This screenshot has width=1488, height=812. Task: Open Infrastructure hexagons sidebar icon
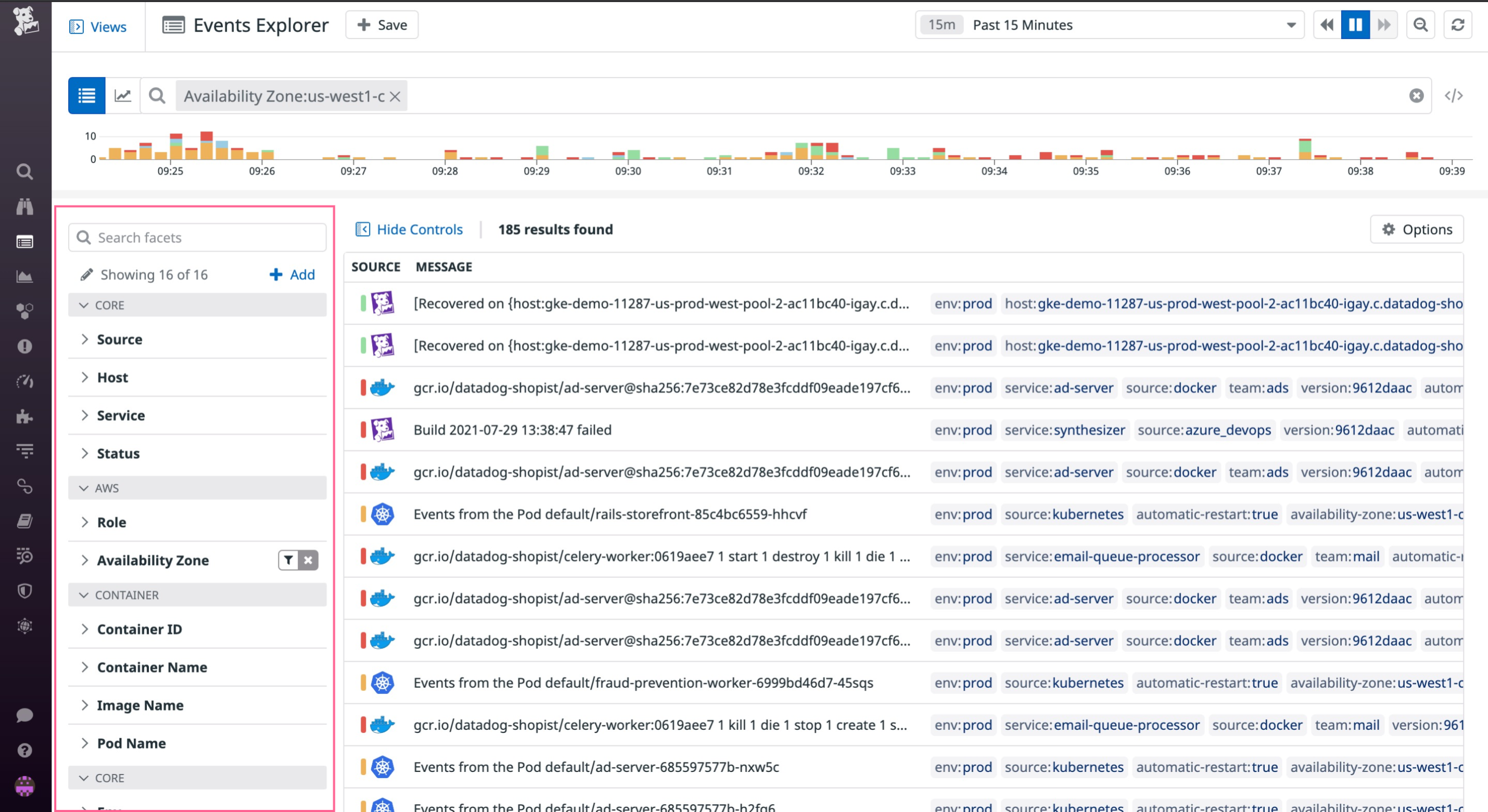25,311
